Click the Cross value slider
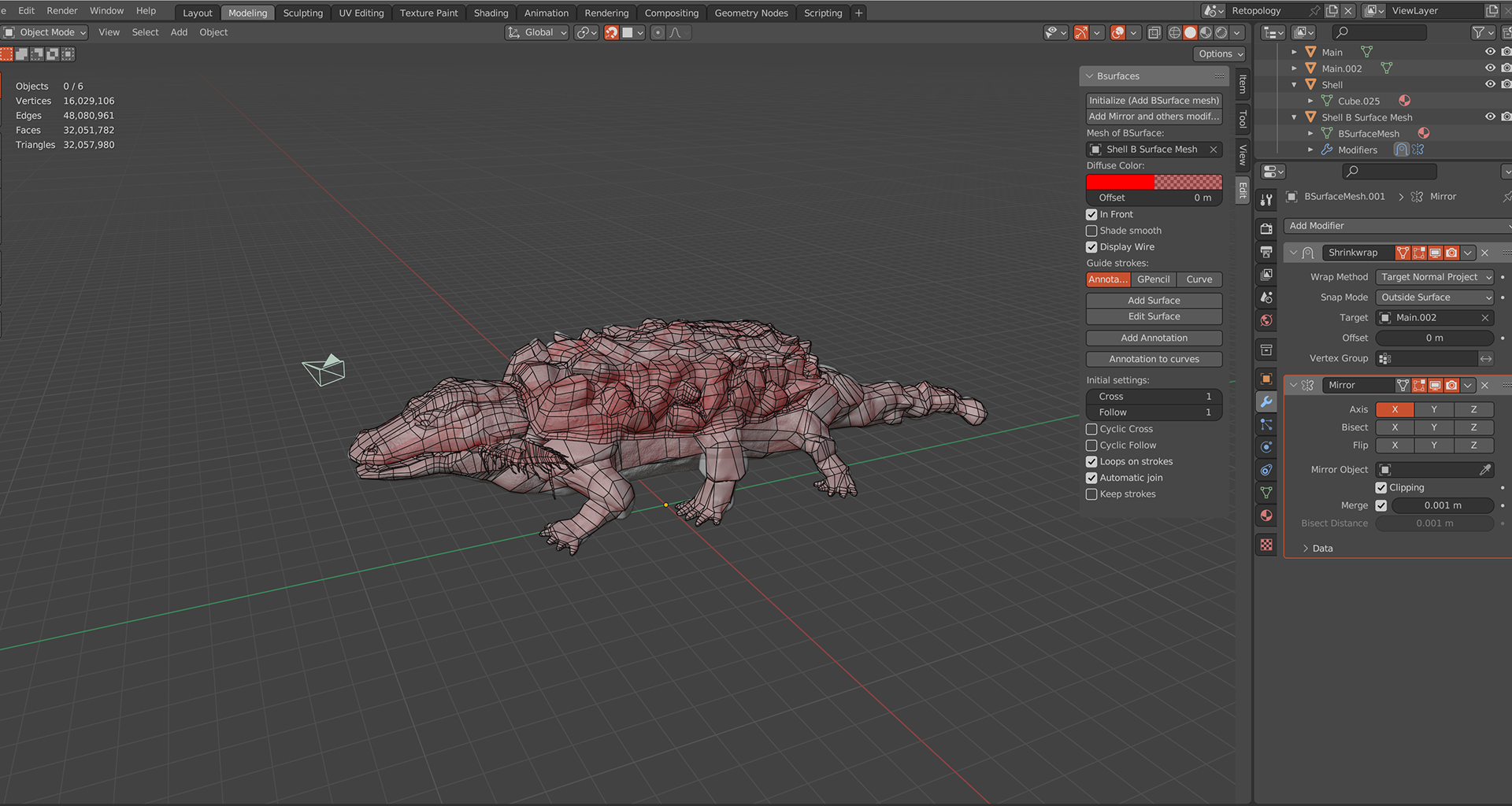The image size is (1512, 806). pyautogui.click(x=1154, y=397)
